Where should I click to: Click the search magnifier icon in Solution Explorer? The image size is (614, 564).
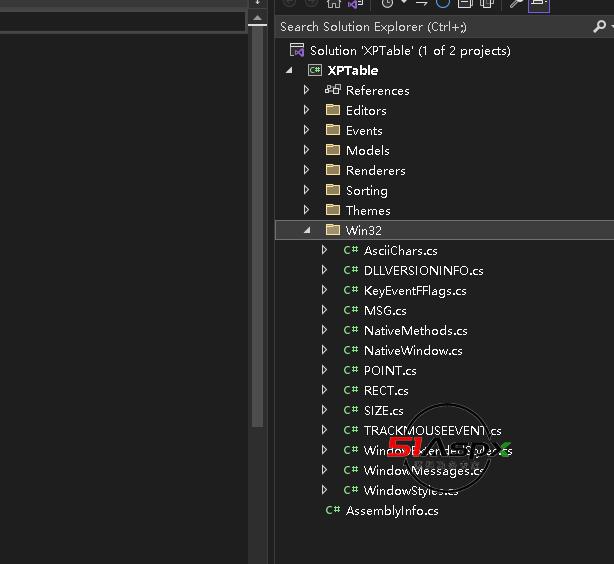(600, 27)
